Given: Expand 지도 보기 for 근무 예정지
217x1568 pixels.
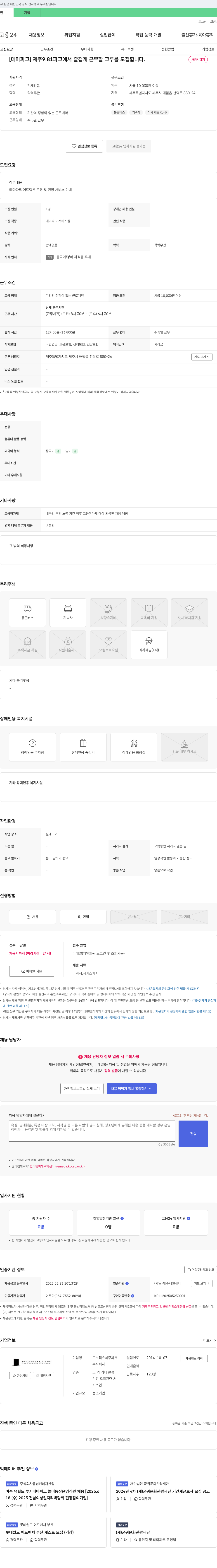Looking at the screenshot, I should 202,357.
